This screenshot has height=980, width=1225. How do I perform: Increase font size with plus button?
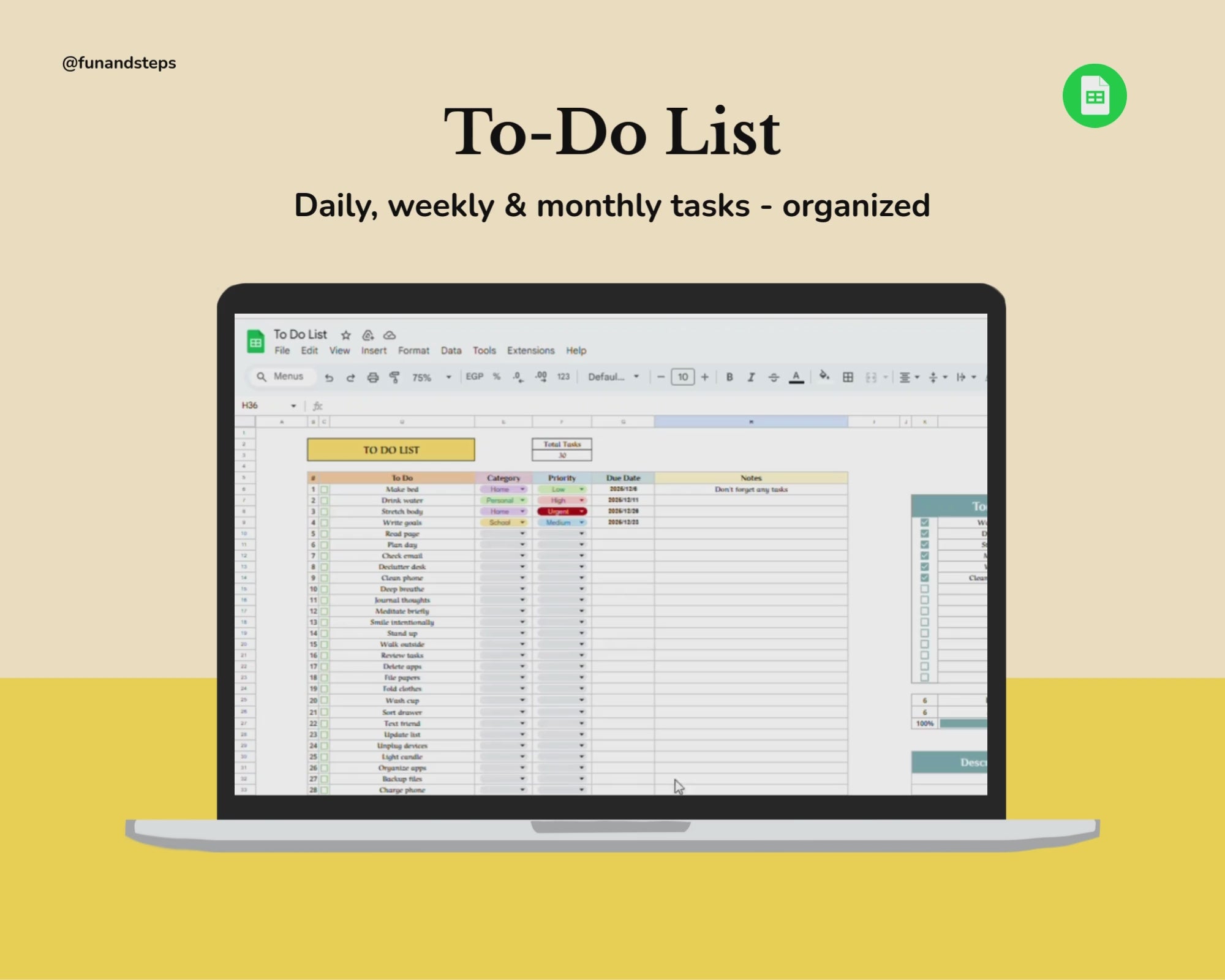tap(704, 377)
